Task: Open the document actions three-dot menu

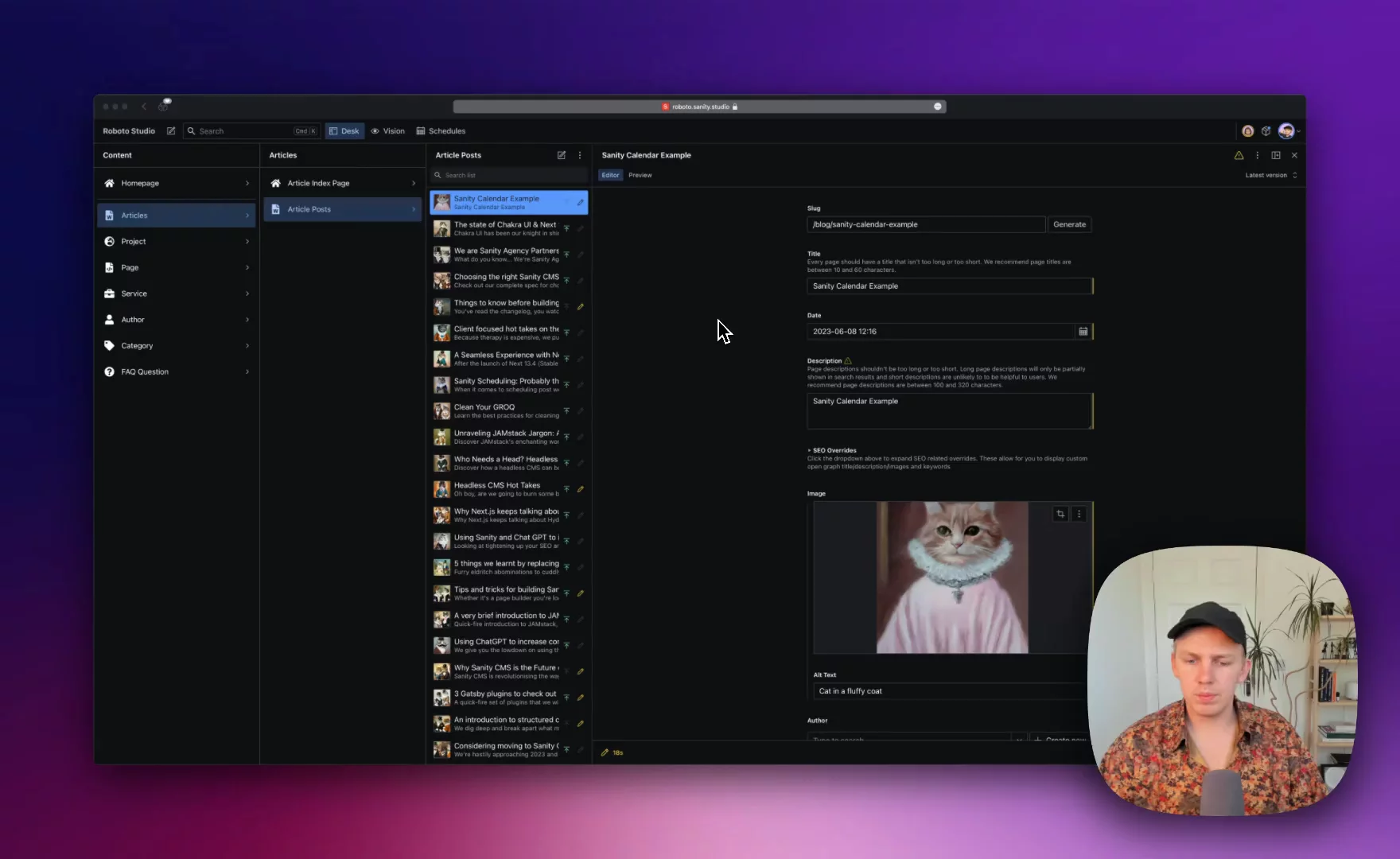Action: pos(1258,155)
